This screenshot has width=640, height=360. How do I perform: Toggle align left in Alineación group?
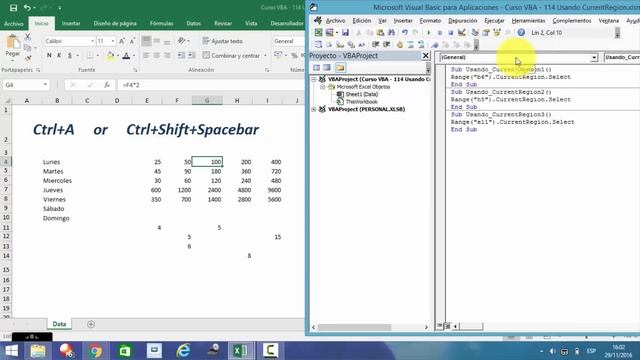[x=146, y=56]
